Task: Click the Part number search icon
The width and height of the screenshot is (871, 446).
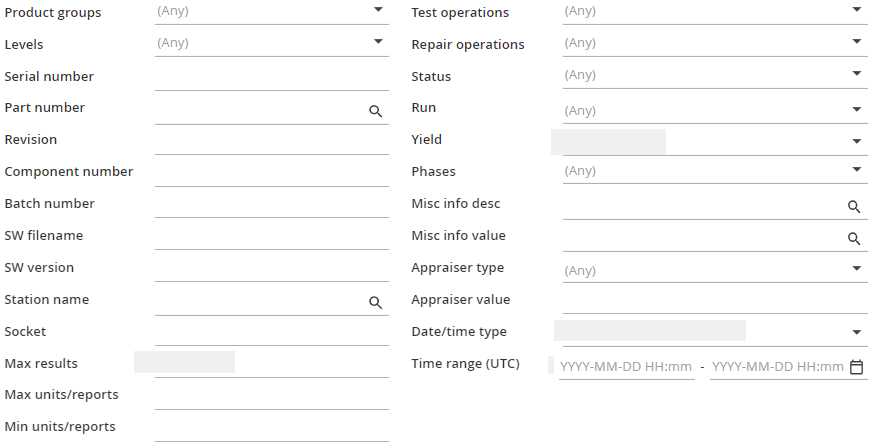Action: (376, 111)
